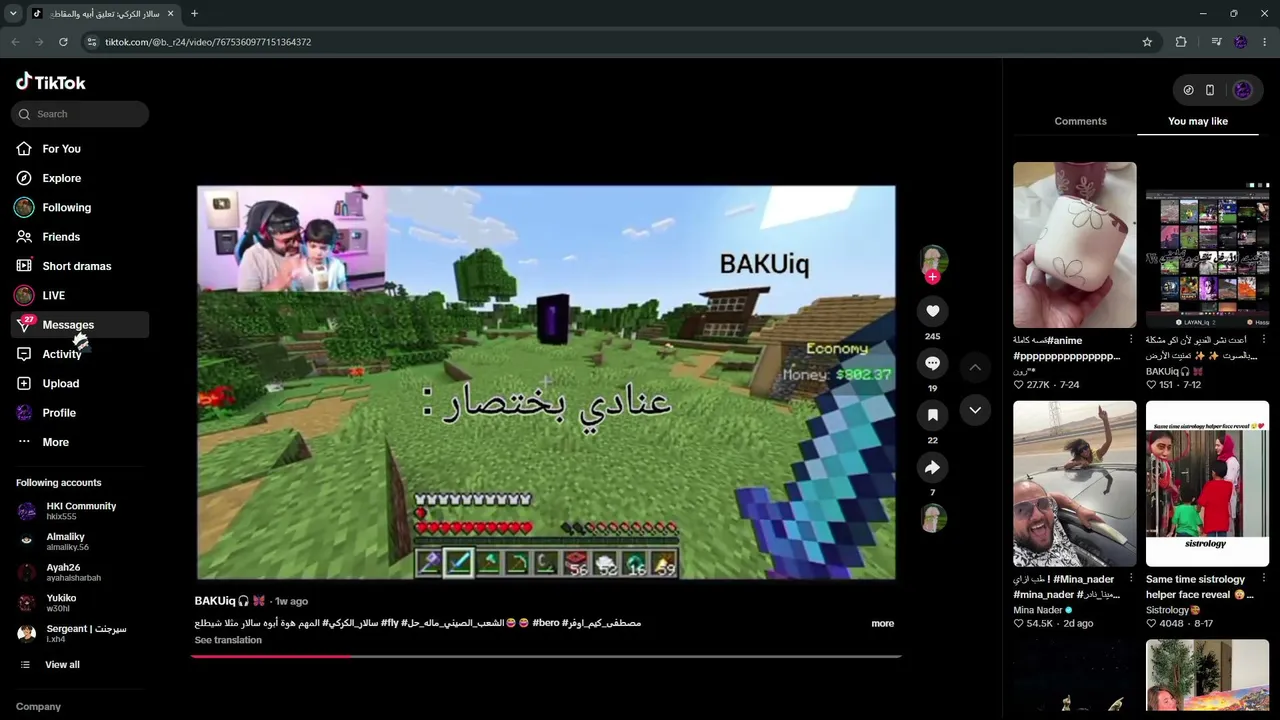Open the Almaliky following account

tap(80, 541)
